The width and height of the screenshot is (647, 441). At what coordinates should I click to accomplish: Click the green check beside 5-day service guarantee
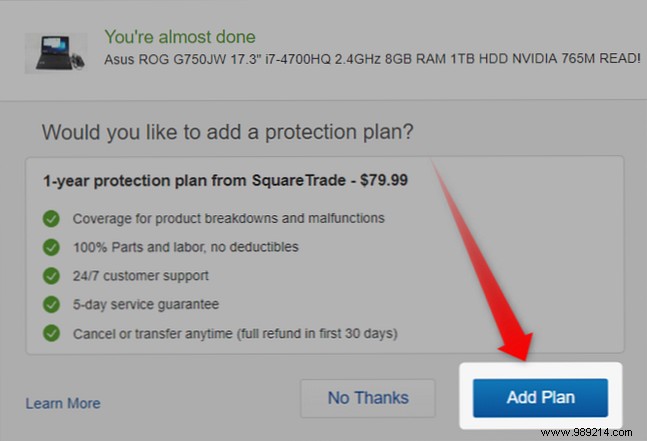click(x=51, y=304)
